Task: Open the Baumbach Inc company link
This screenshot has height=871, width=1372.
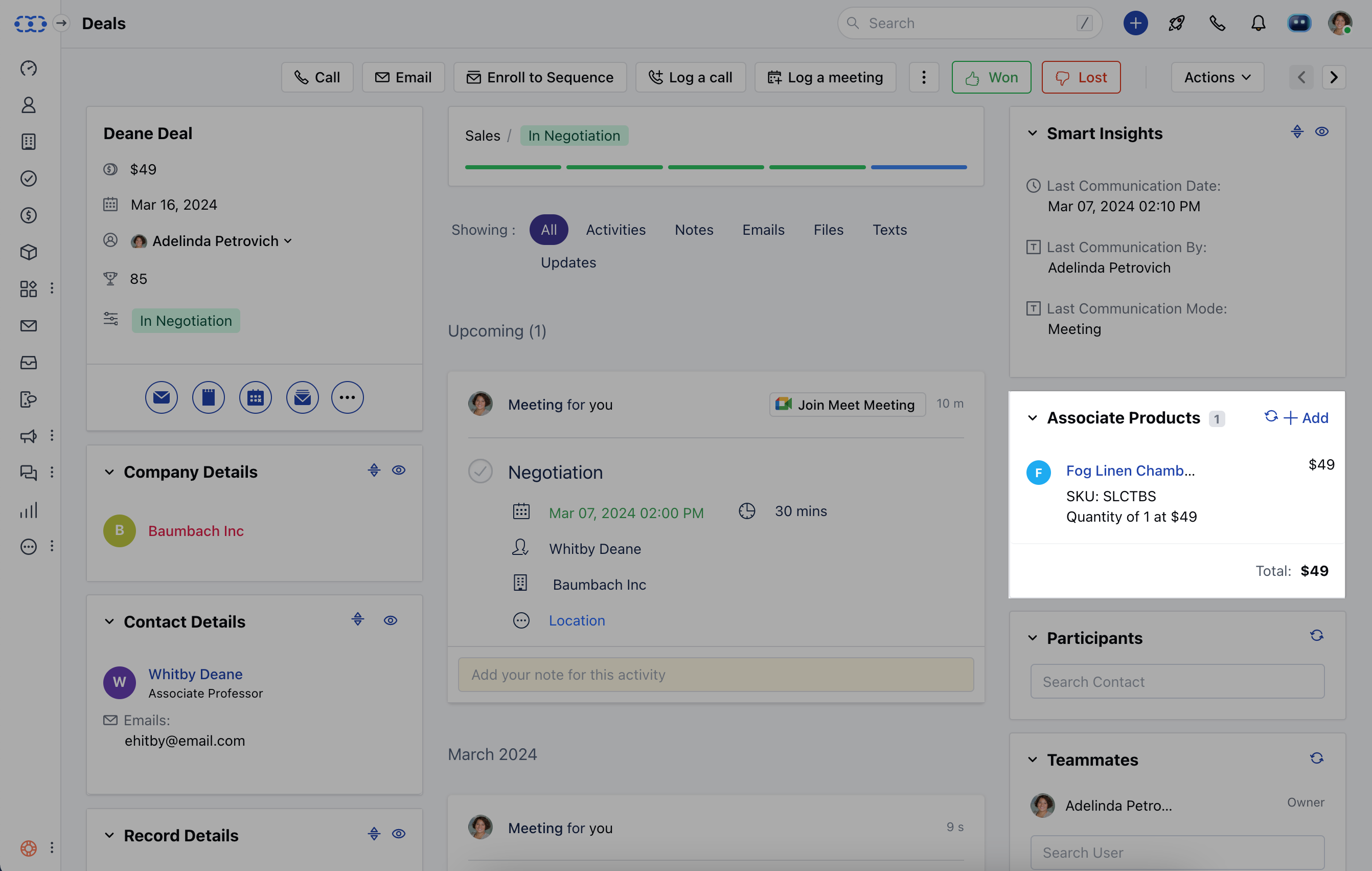Action: pyautogui.click(x=196, y=531)
